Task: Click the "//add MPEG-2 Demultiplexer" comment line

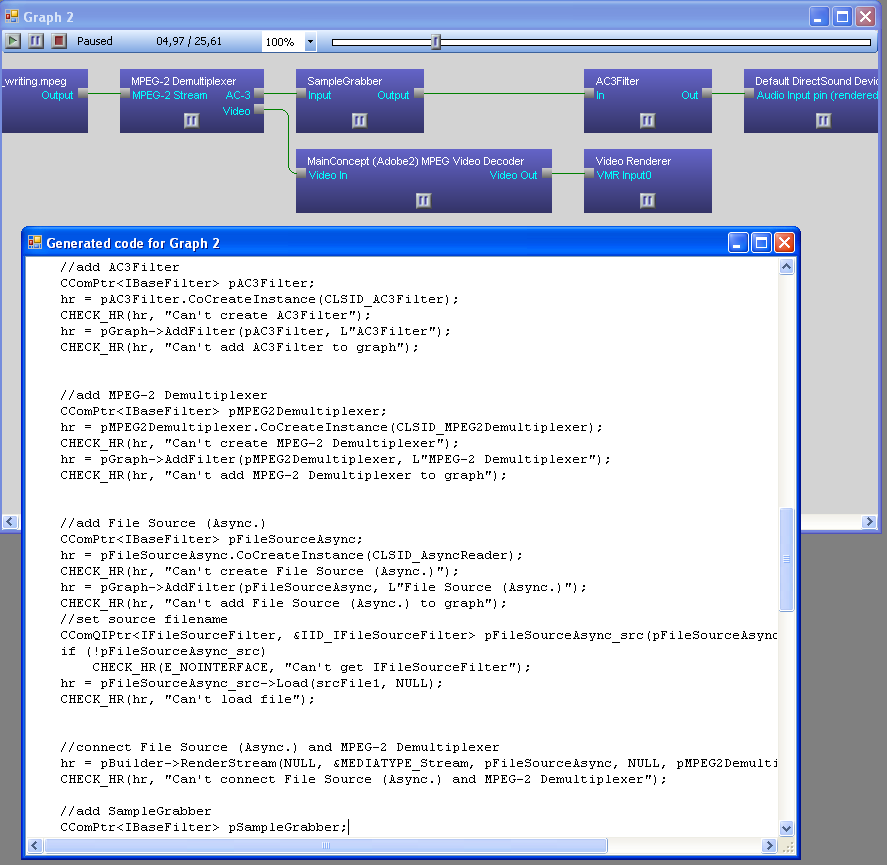Action: click(163, 395)
